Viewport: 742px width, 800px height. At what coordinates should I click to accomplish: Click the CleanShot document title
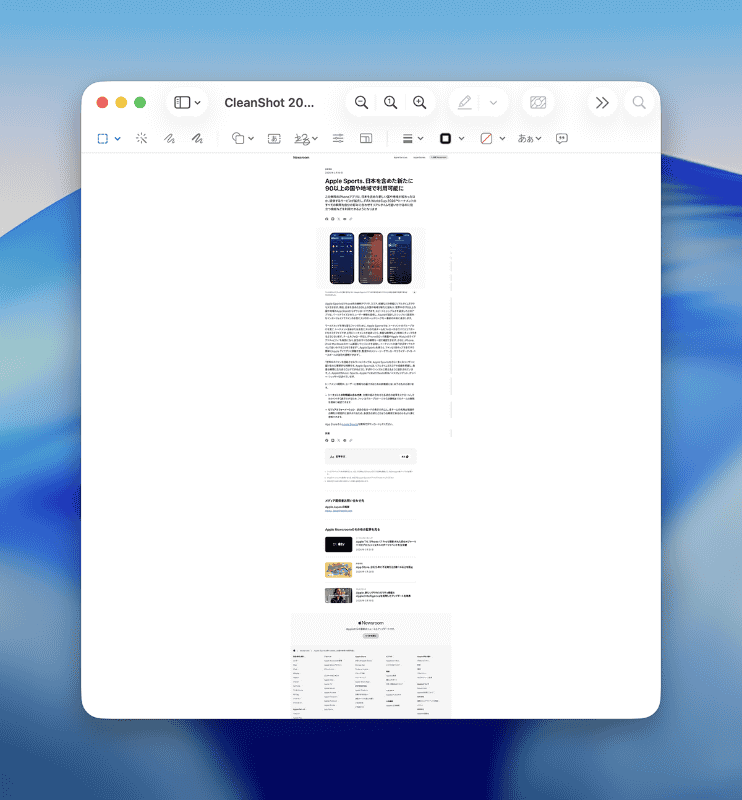(269, 103)
